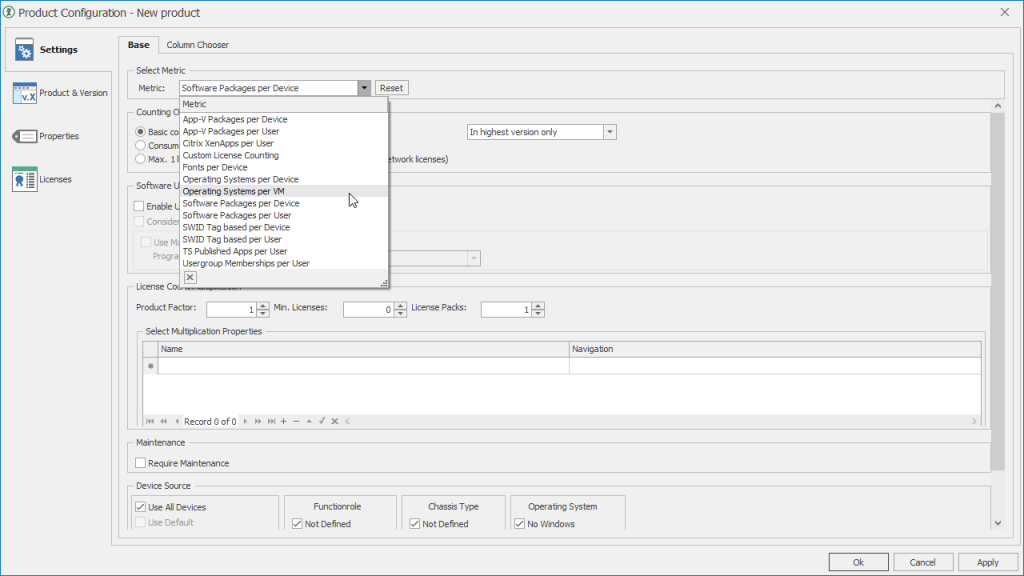Jump to last record in navigator
The width and height of the screenshot is (1024, 576).
[x=270, y=422]
